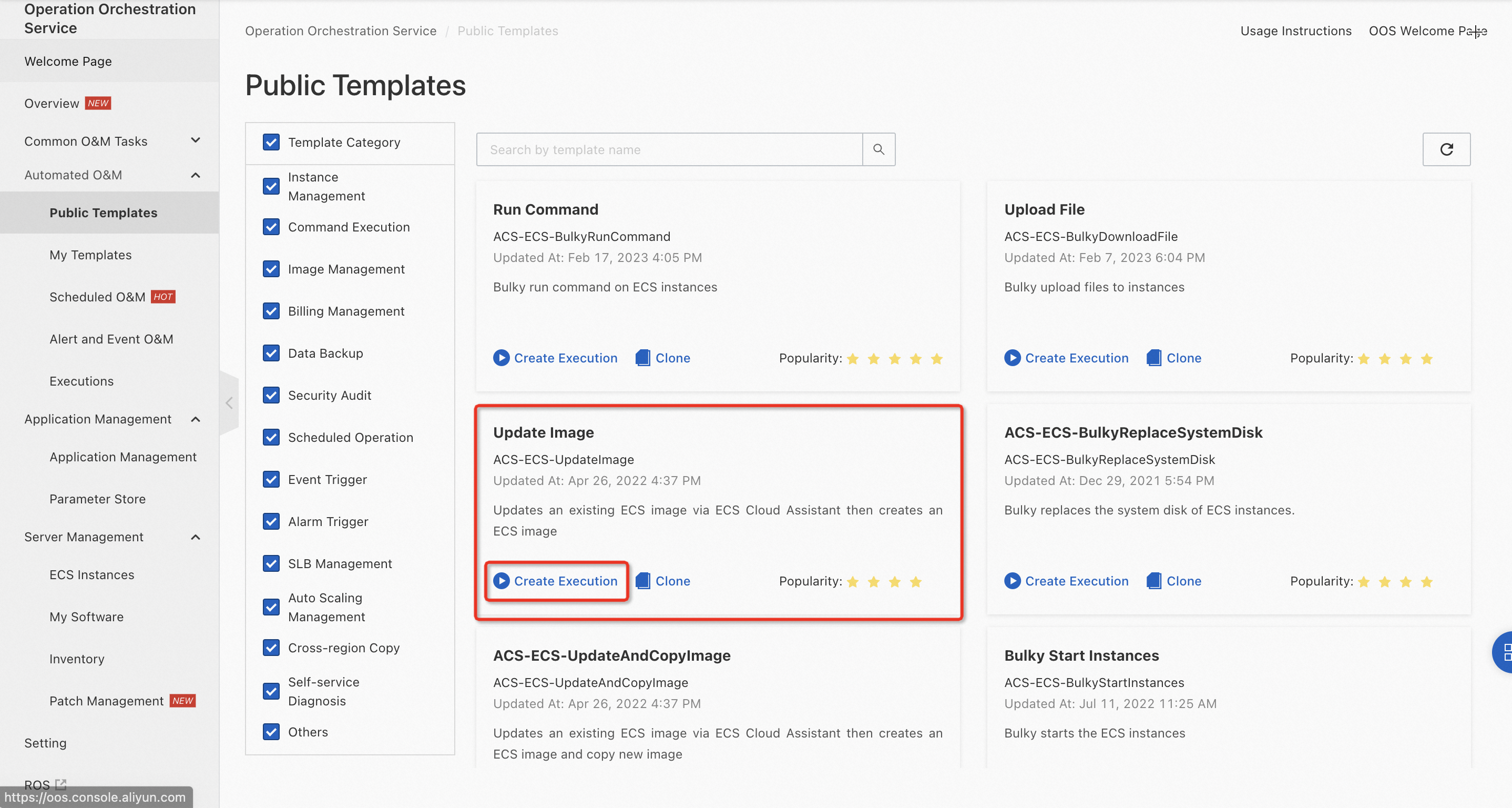Focus the search by template name field
1512x808 pixels.
669,149
